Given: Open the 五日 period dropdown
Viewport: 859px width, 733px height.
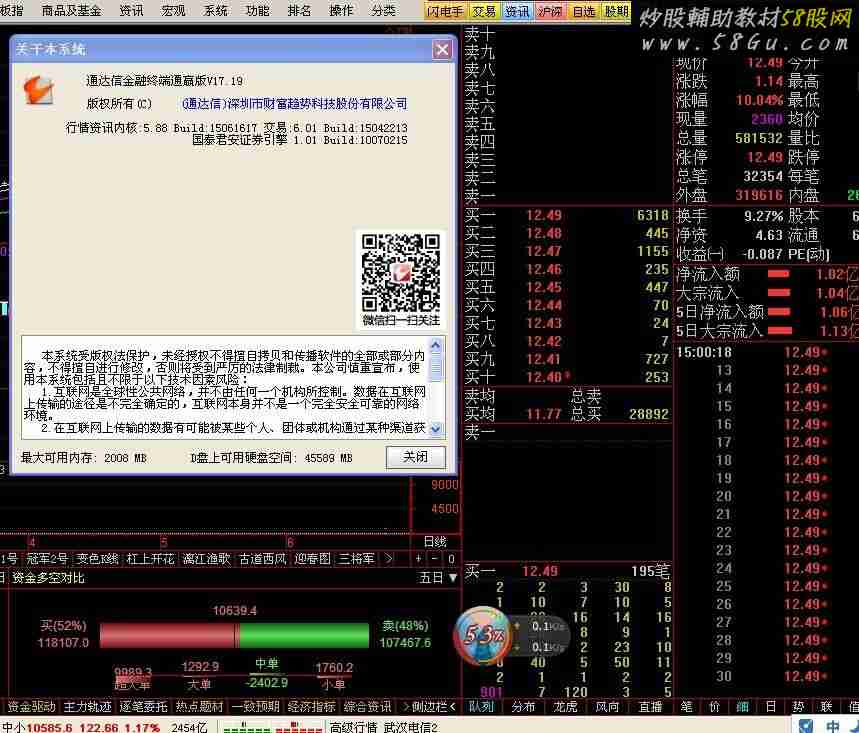Looking at the screenshot, I should [438, 578].
